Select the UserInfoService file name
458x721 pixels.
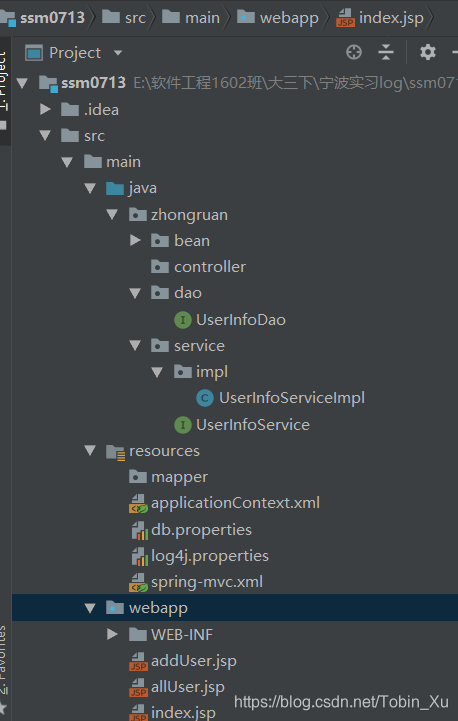point(253,424)
